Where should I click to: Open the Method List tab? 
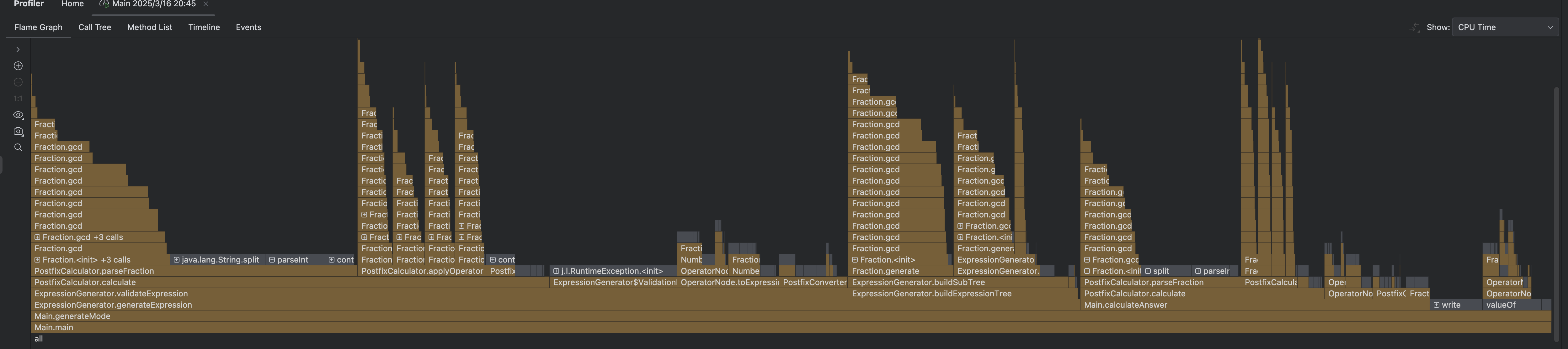(150, 27)
